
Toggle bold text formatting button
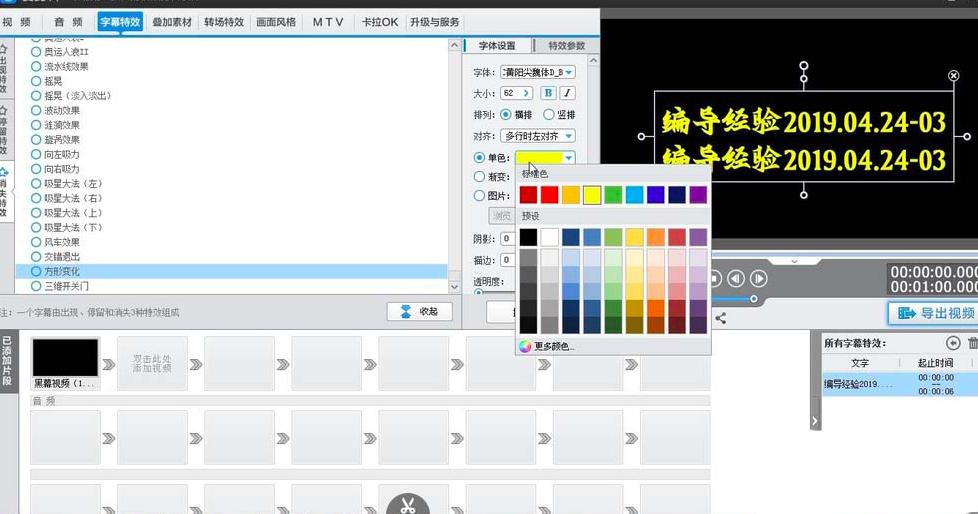pos(548,93)
